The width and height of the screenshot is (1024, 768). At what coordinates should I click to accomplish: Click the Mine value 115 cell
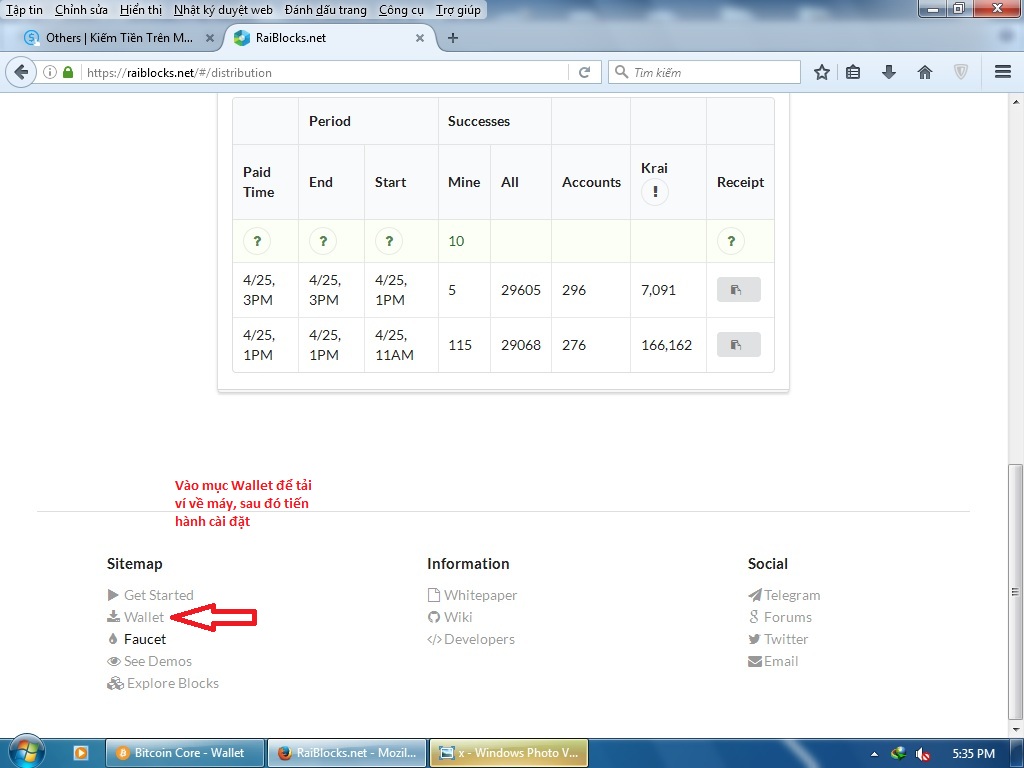click(x=464, y=345)
